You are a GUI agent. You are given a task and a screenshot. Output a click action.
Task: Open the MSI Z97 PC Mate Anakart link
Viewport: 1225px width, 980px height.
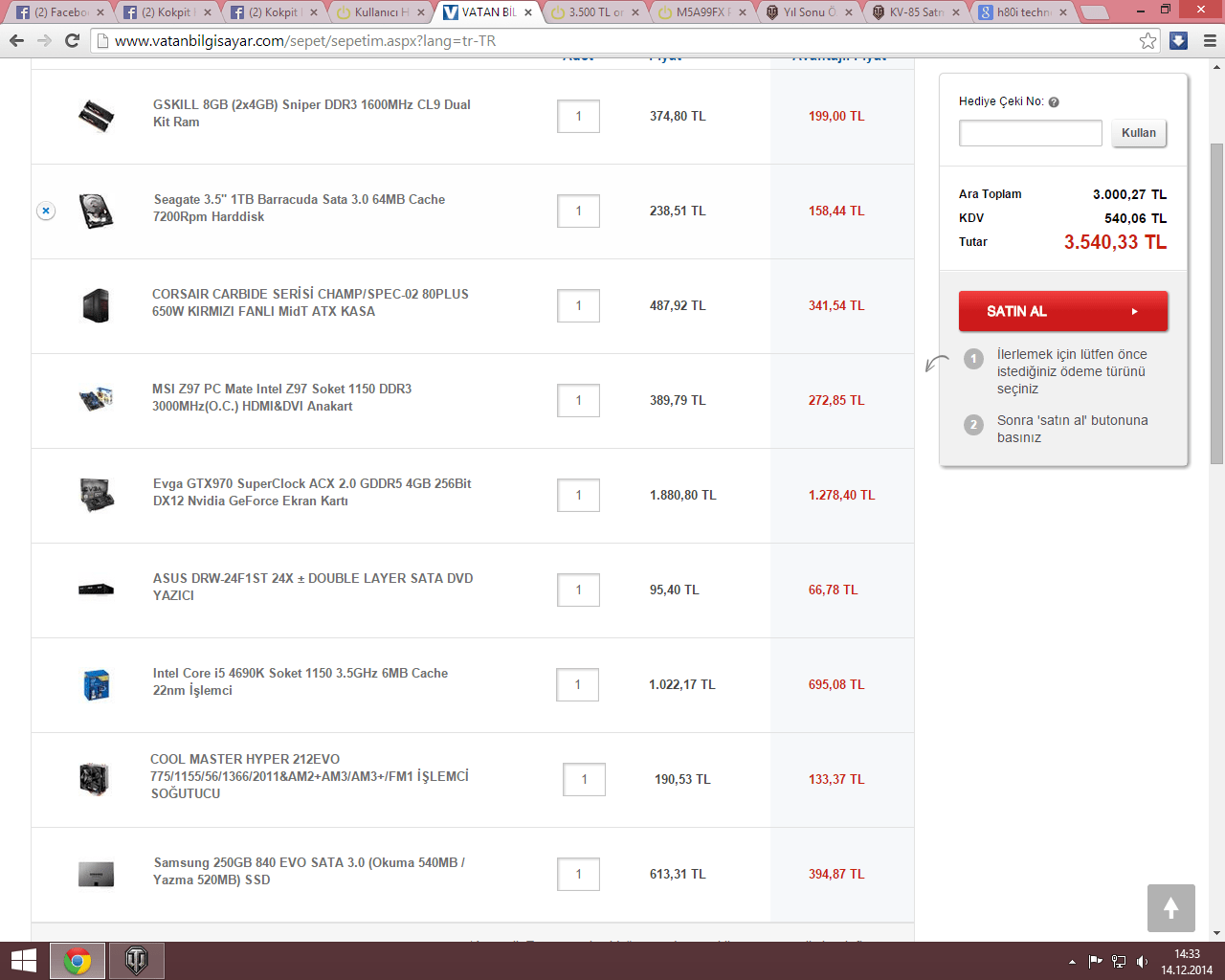click(282, 397)
